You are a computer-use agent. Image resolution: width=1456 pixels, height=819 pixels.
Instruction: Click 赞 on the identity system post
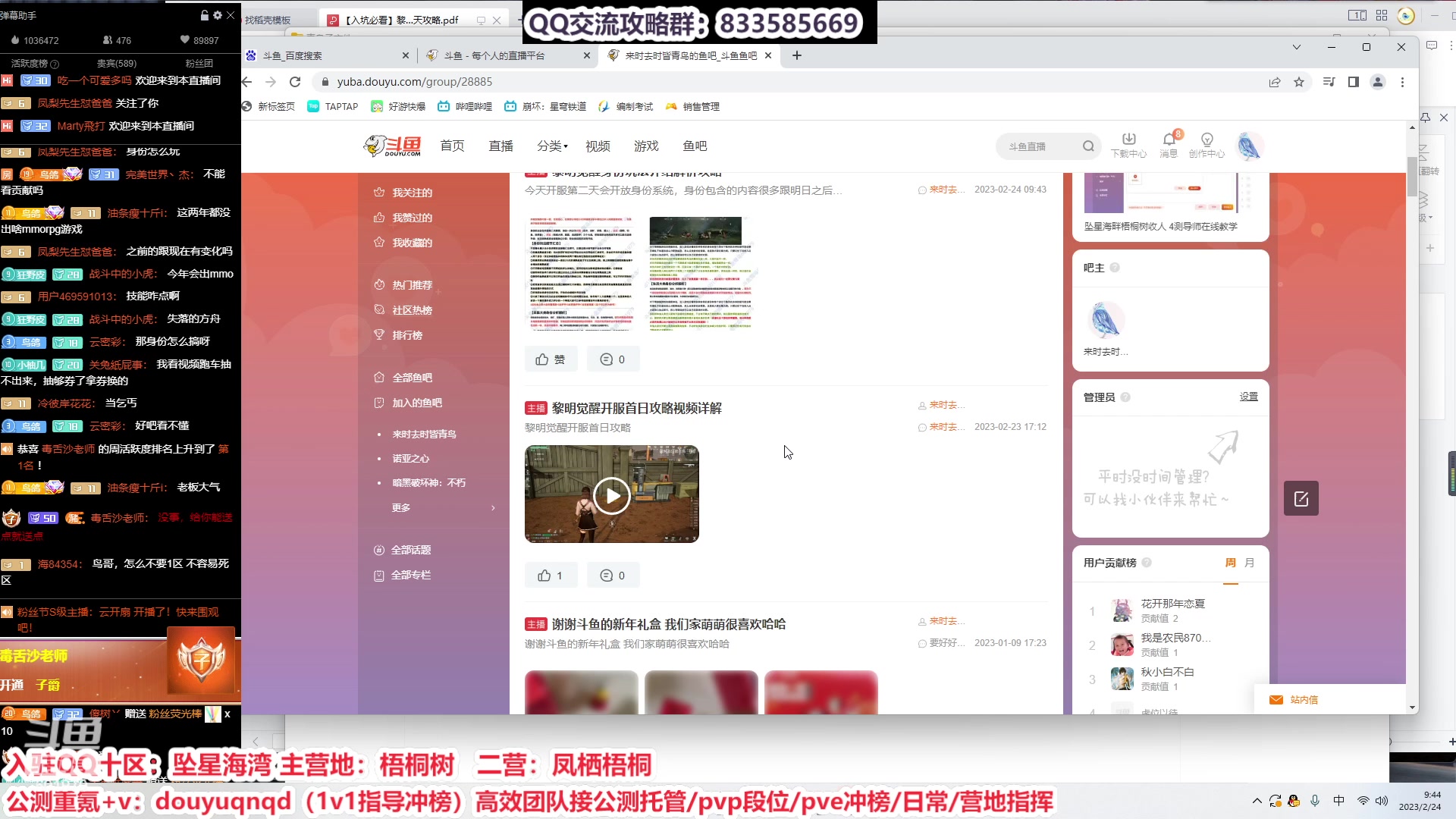[x=551, y=359]
